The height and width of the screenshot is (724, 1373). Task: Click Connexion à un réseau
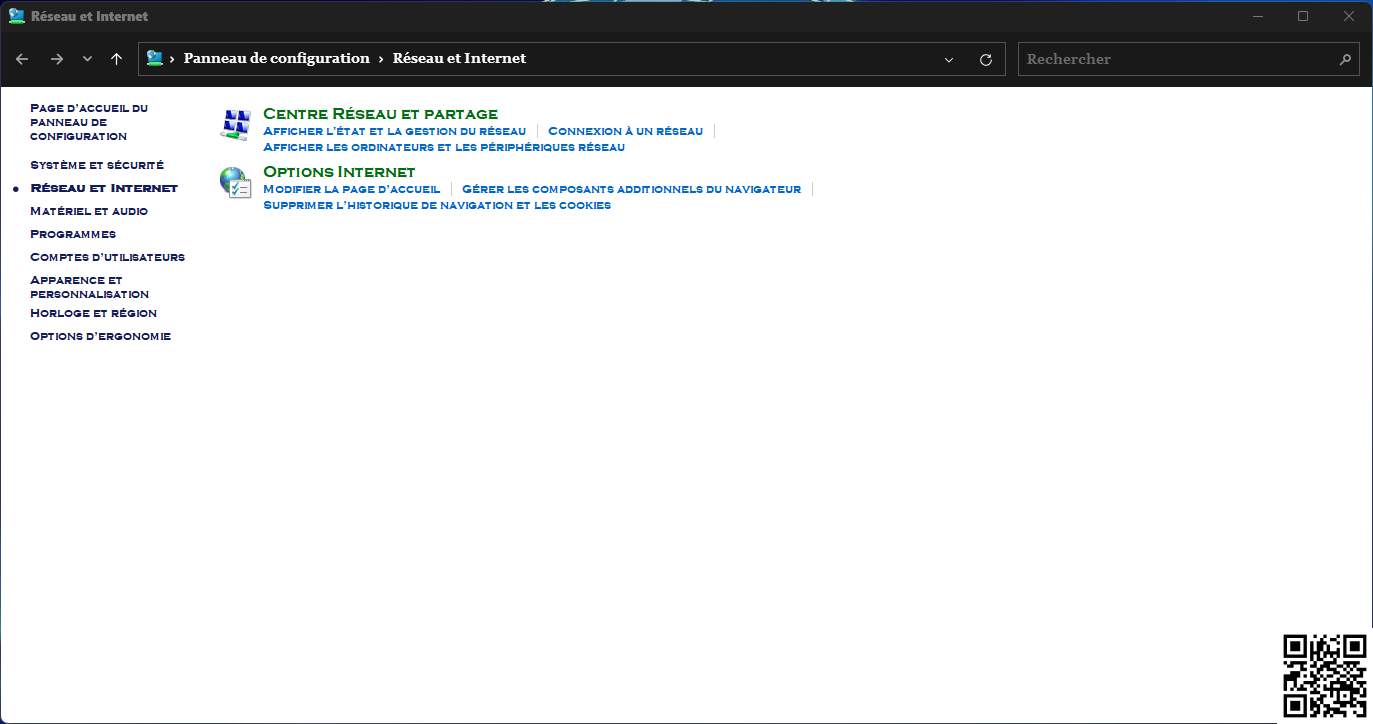(x=625, y=131)
